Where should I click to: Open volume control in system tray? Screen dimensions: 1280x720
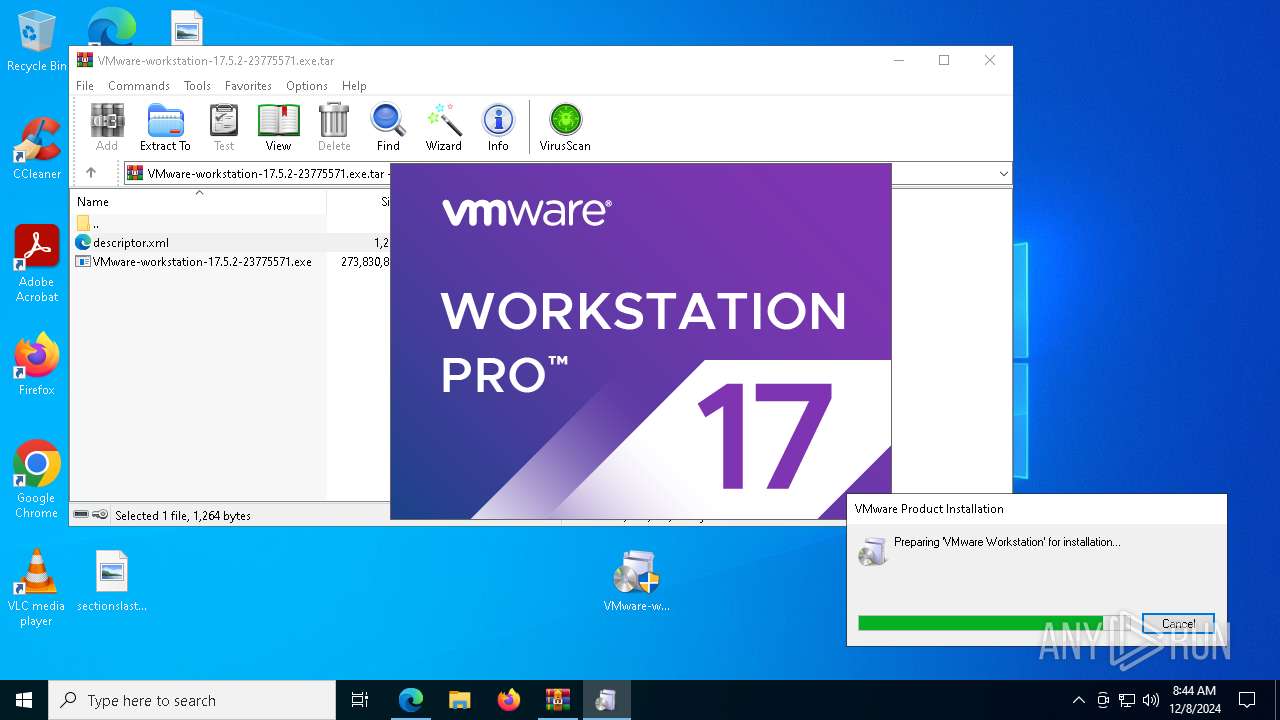(1151, 700)
